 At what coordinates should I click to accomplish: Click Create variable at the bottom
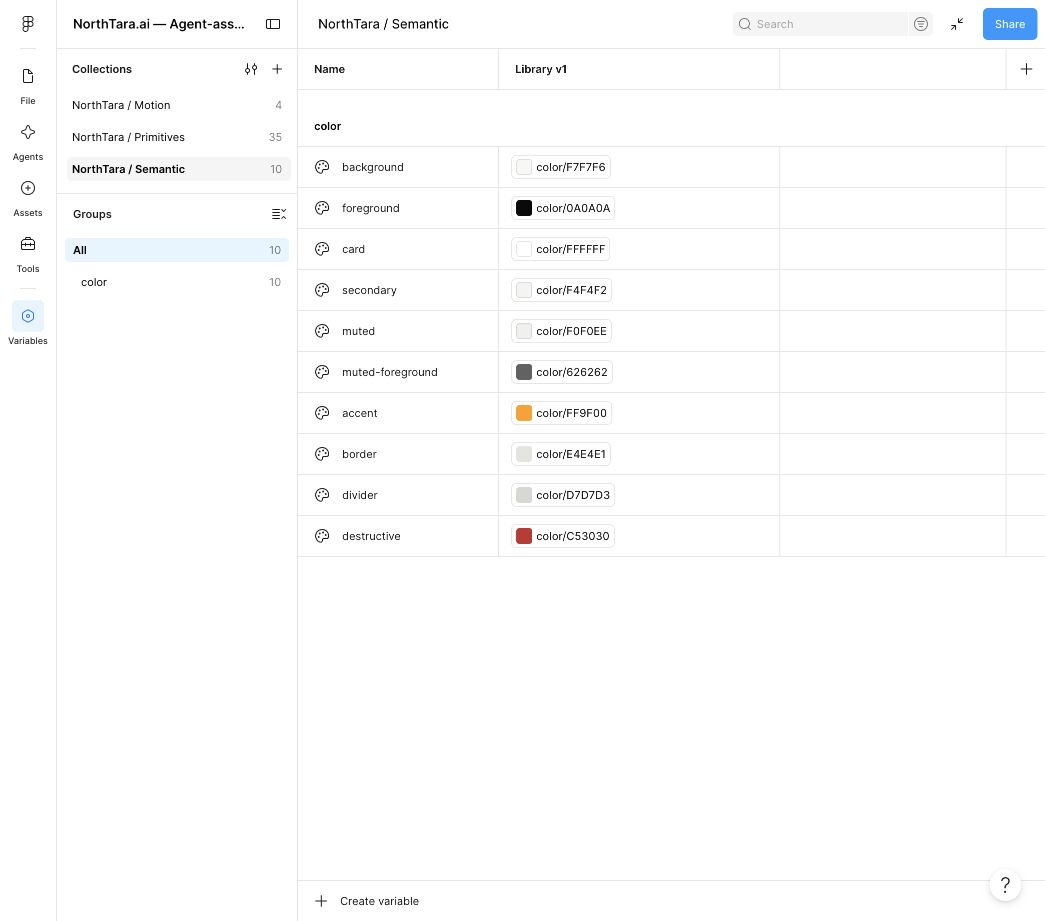click(367, 901)
